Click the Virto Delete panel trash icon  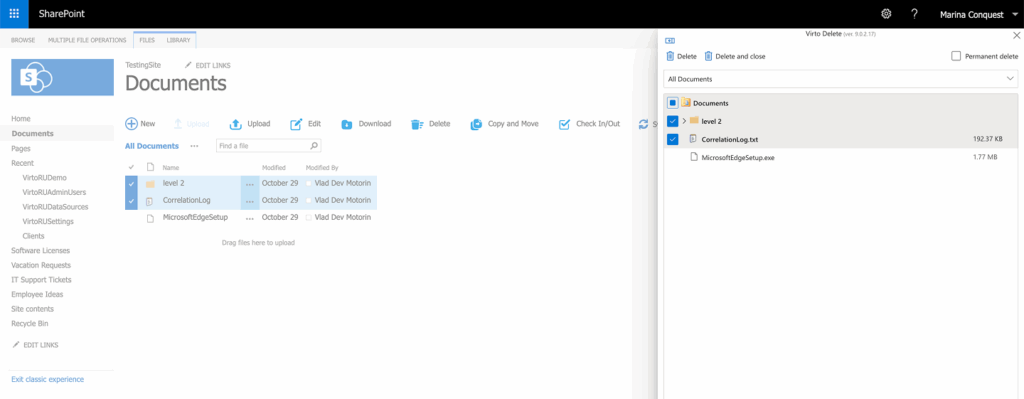[670, 57]
